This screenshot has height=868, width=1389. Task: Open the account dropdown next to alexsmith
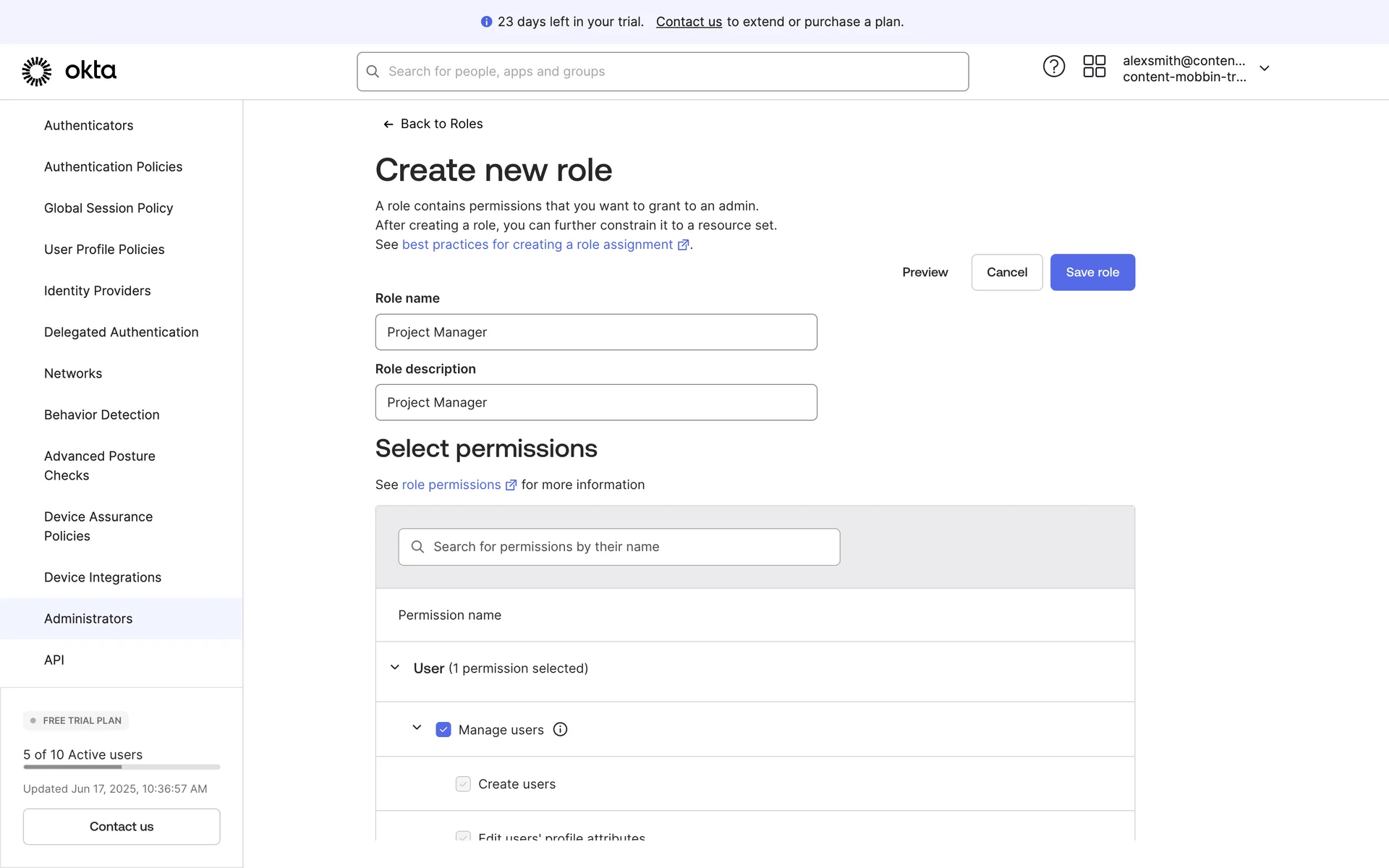[x=1264, y=69]
